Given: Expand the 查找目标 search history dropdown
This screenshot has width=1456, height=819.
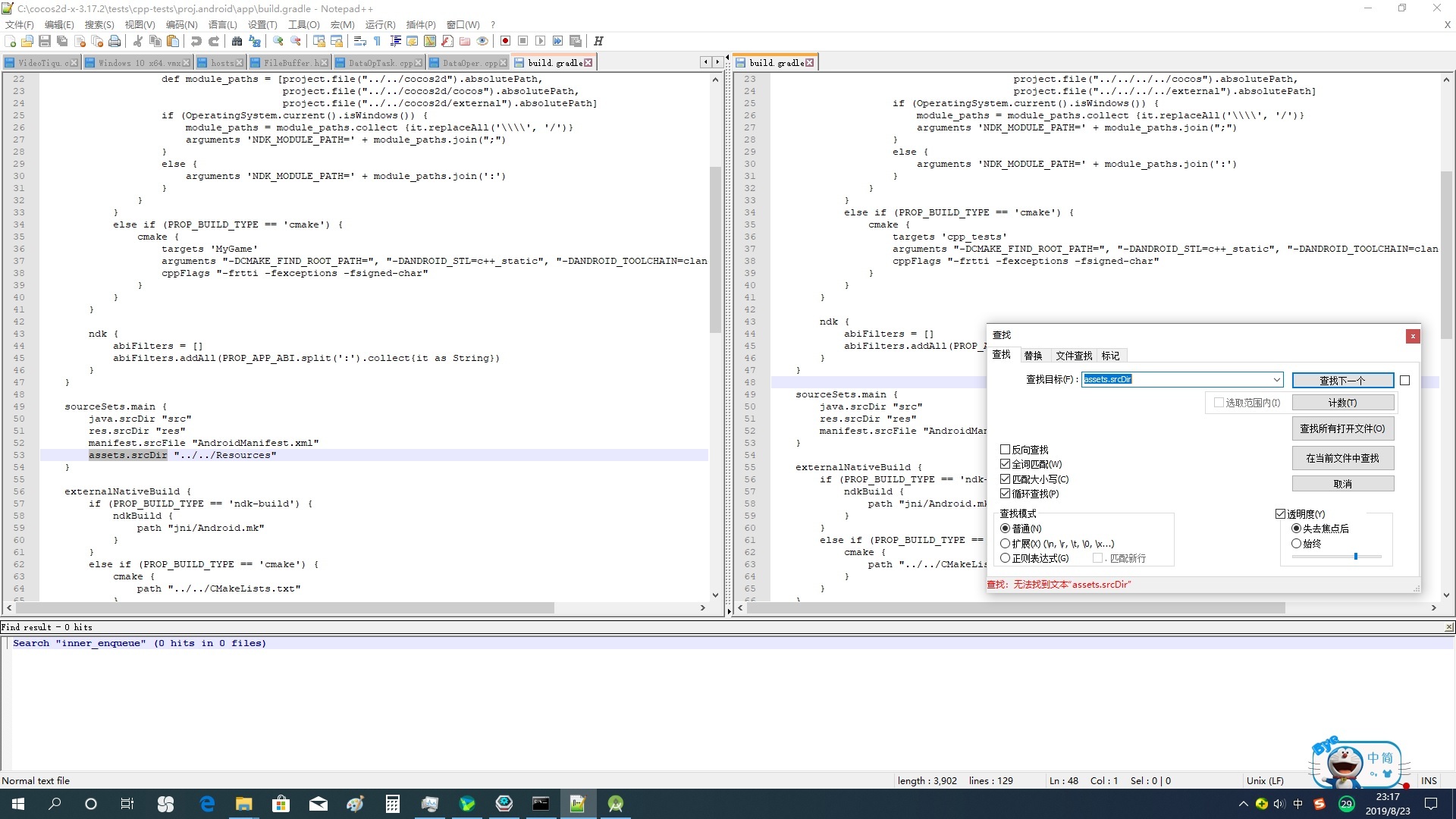Looking at the screenshot, I should click(1276, 380).
